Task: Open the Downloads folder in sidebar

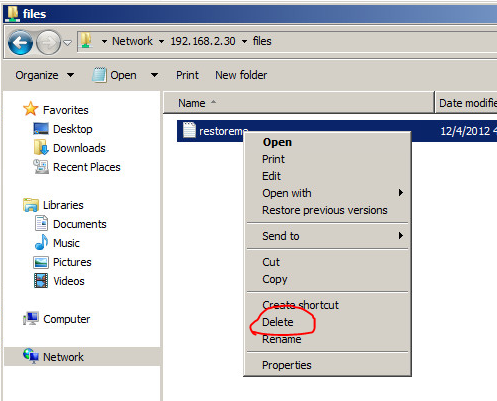Action: click(79, 148)
